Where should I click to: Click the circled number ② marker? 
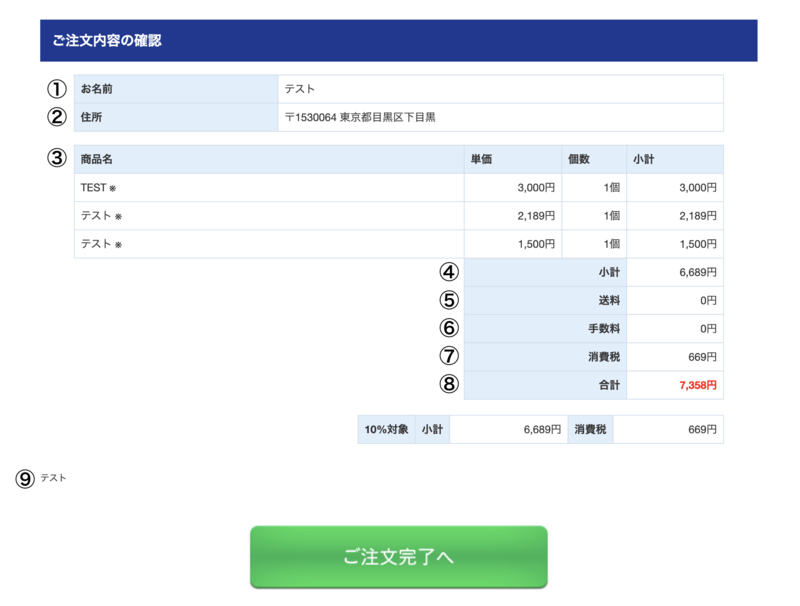point(56,117)
